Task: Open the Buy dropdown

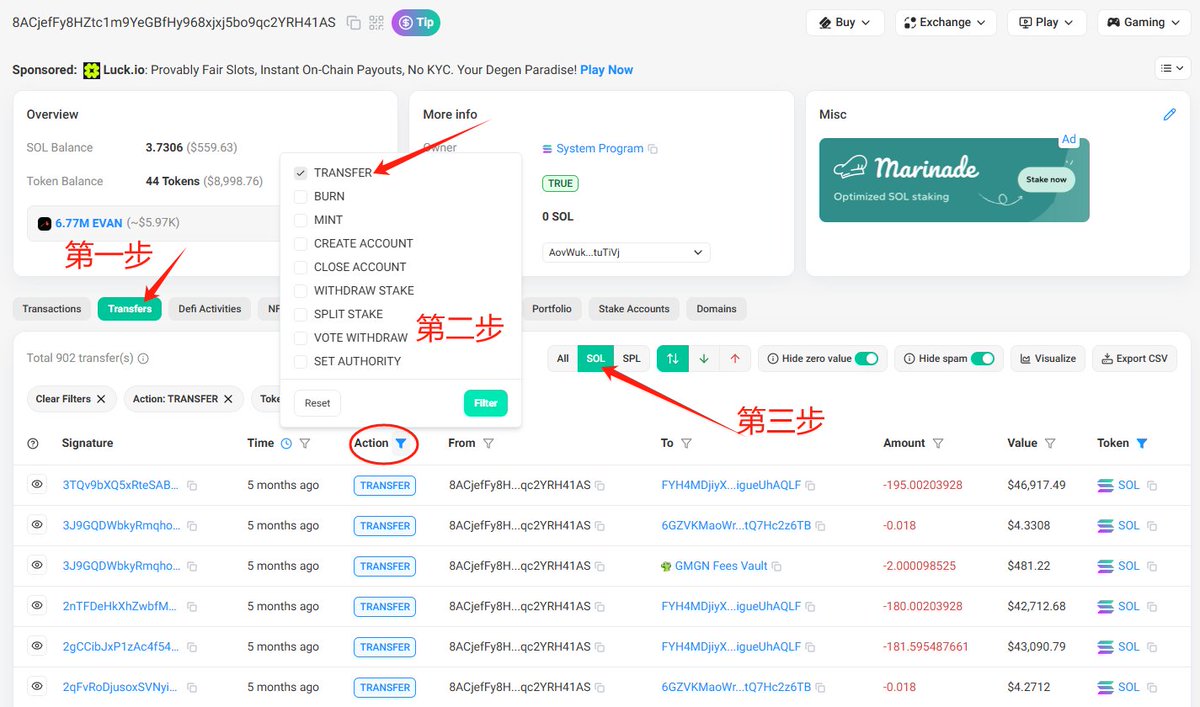Action: pos(845,22)
